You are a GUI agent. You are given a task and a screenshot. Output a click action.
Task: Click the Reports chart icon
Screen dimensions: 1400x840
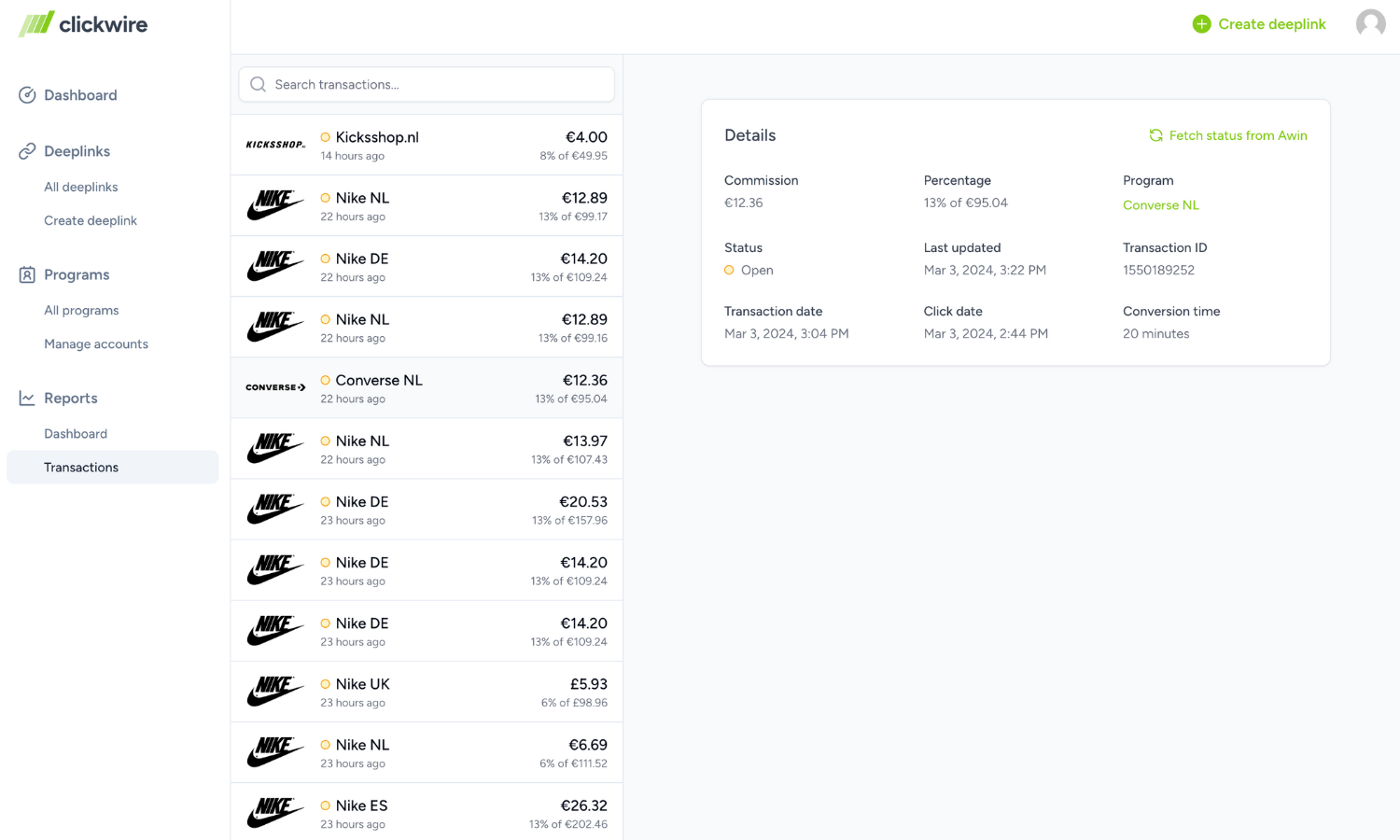[27, 398]
